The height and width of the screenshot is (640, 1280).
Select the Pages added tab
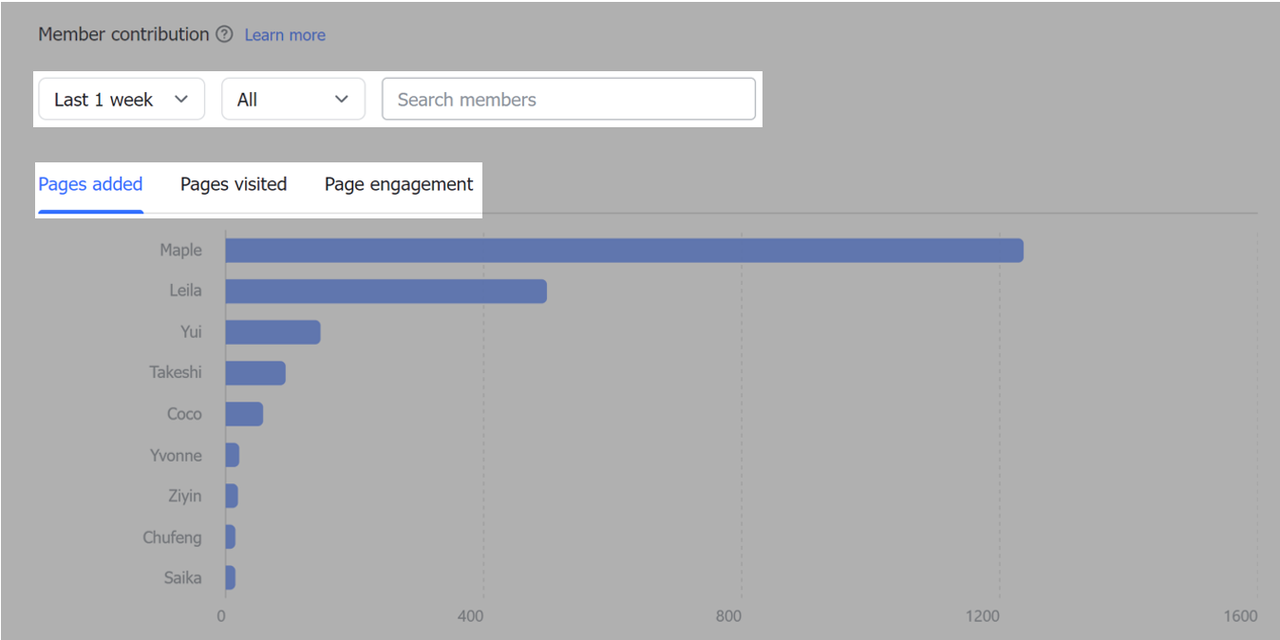pos(90,184)
